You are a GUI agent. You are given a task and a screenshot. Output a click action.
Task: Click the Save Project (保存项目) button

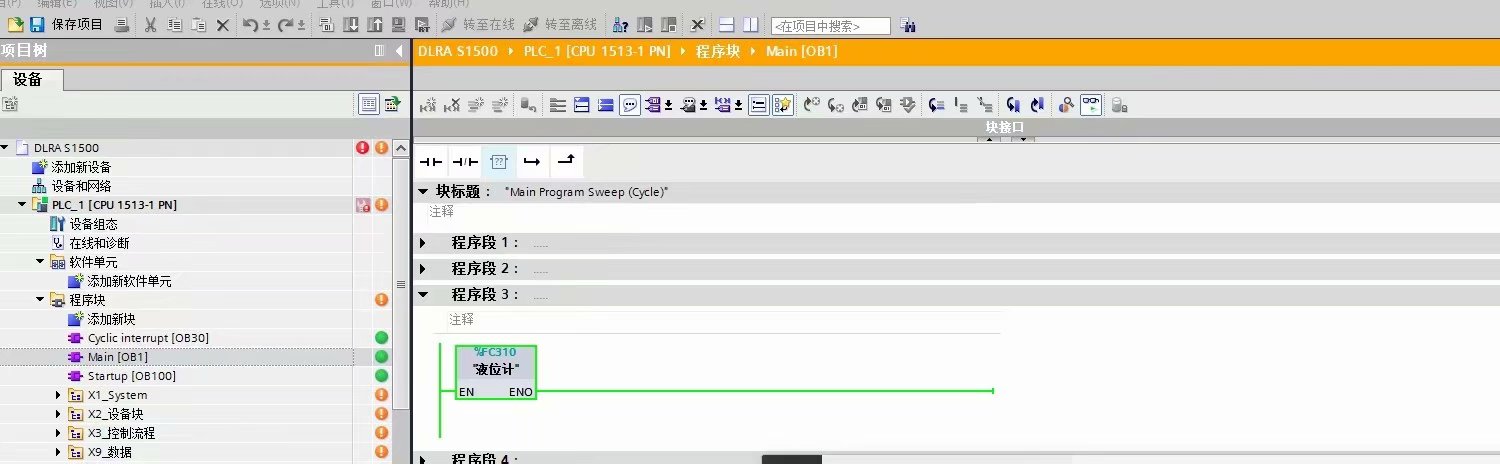[x=66, y=25]
